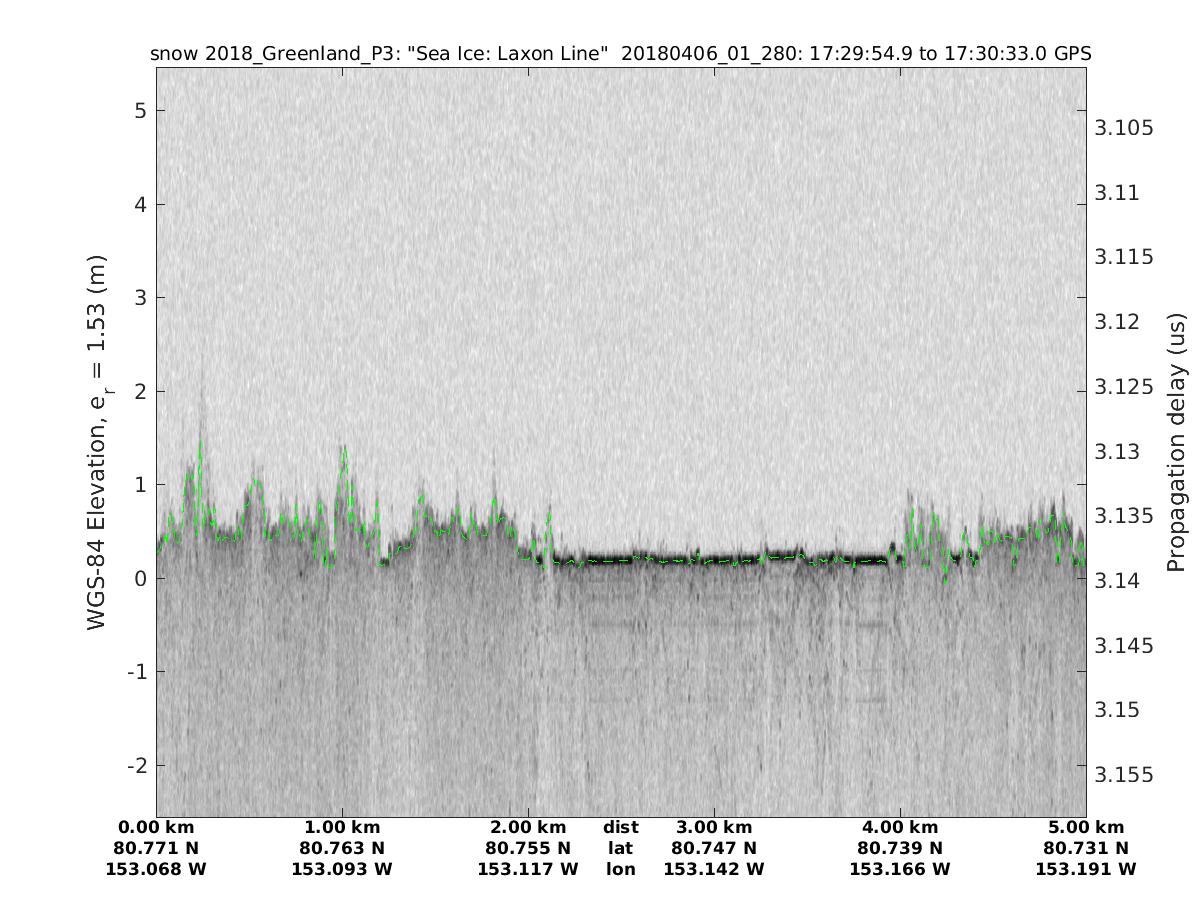Click the "lon" label below the plot

tap(620, 869)
